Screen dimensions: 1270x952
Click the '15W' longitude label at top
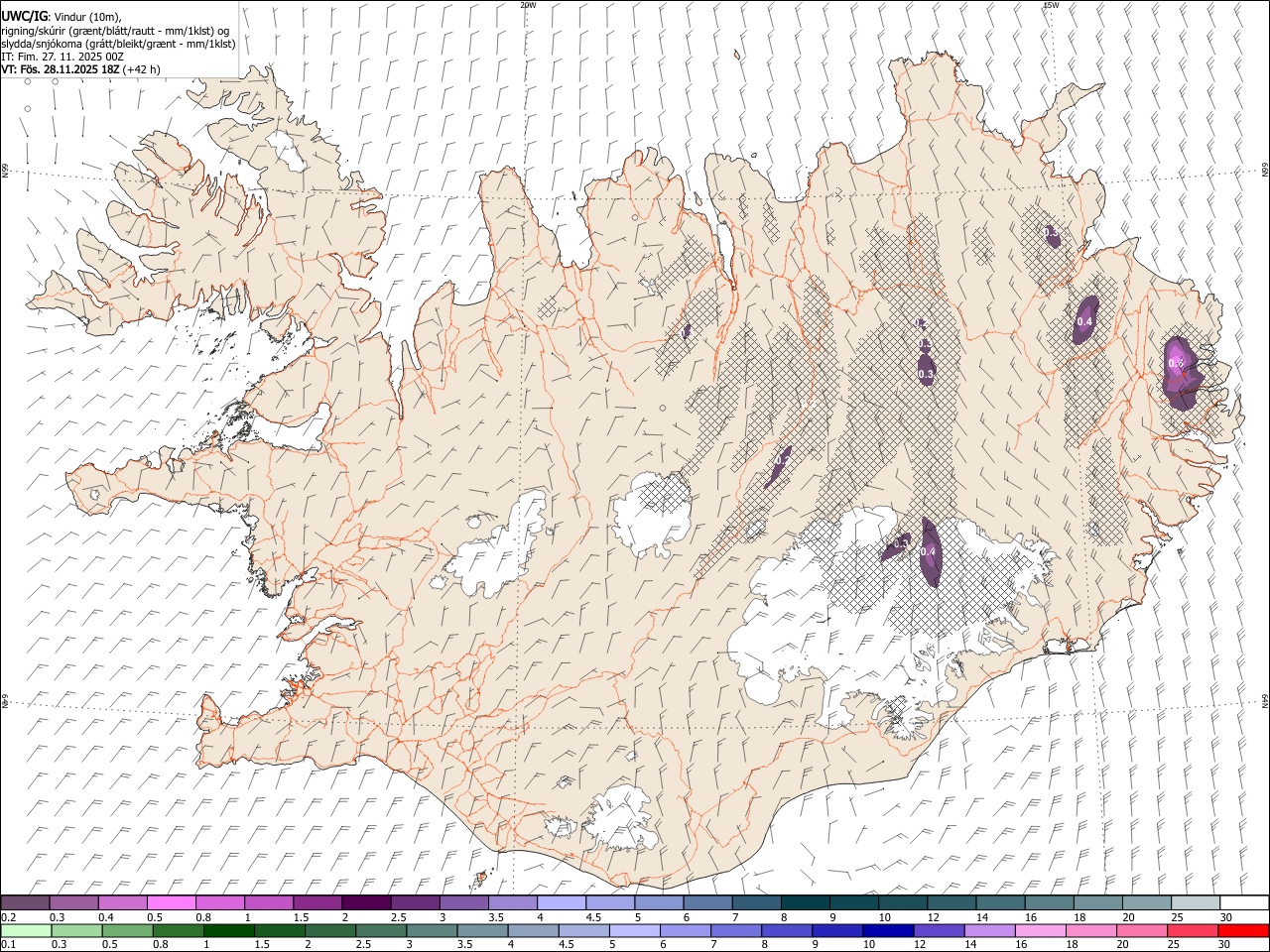point(1051,5)
